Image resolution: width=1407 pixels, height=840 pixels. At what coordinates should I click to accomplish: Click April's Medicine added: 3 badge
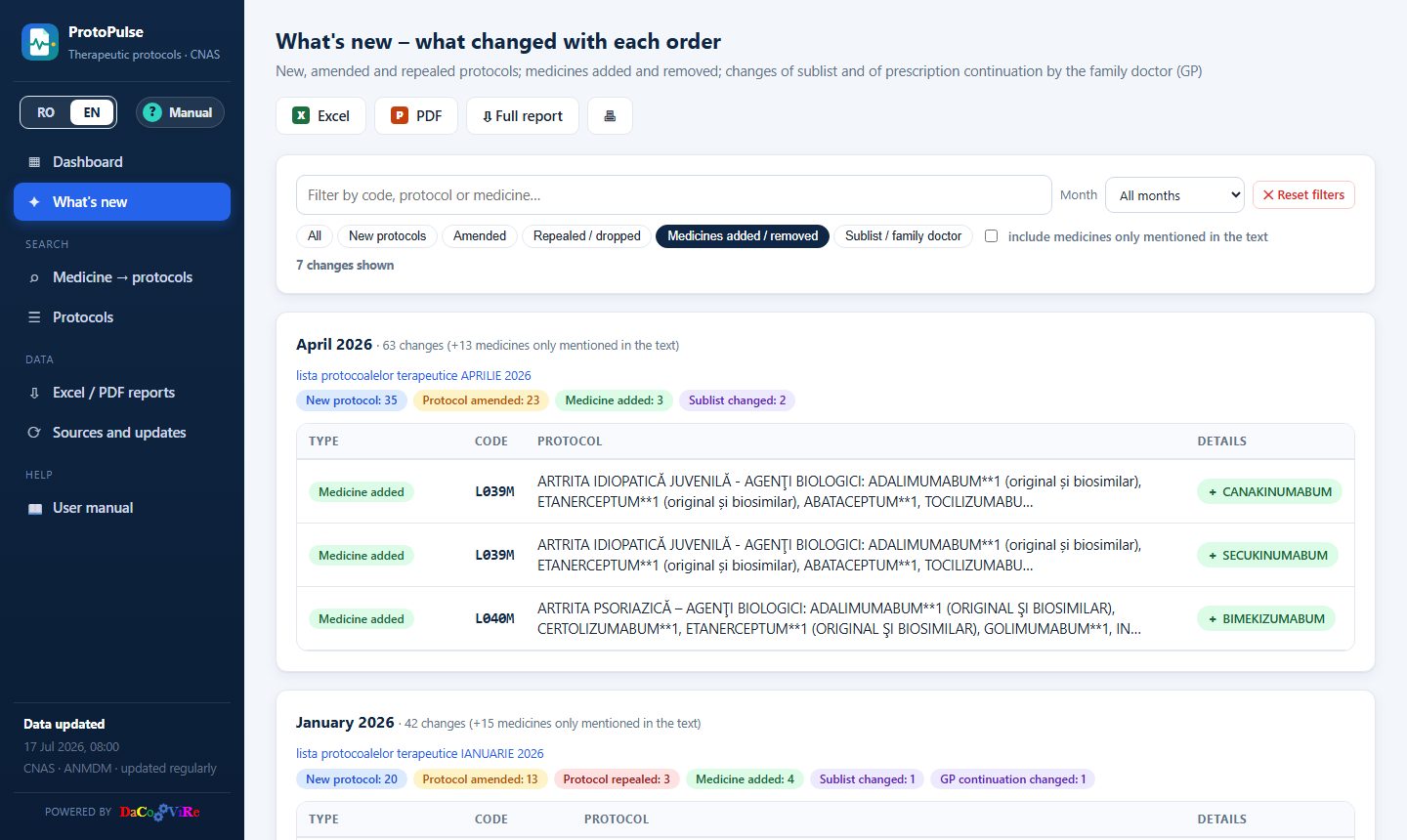[x=614, y=400]
